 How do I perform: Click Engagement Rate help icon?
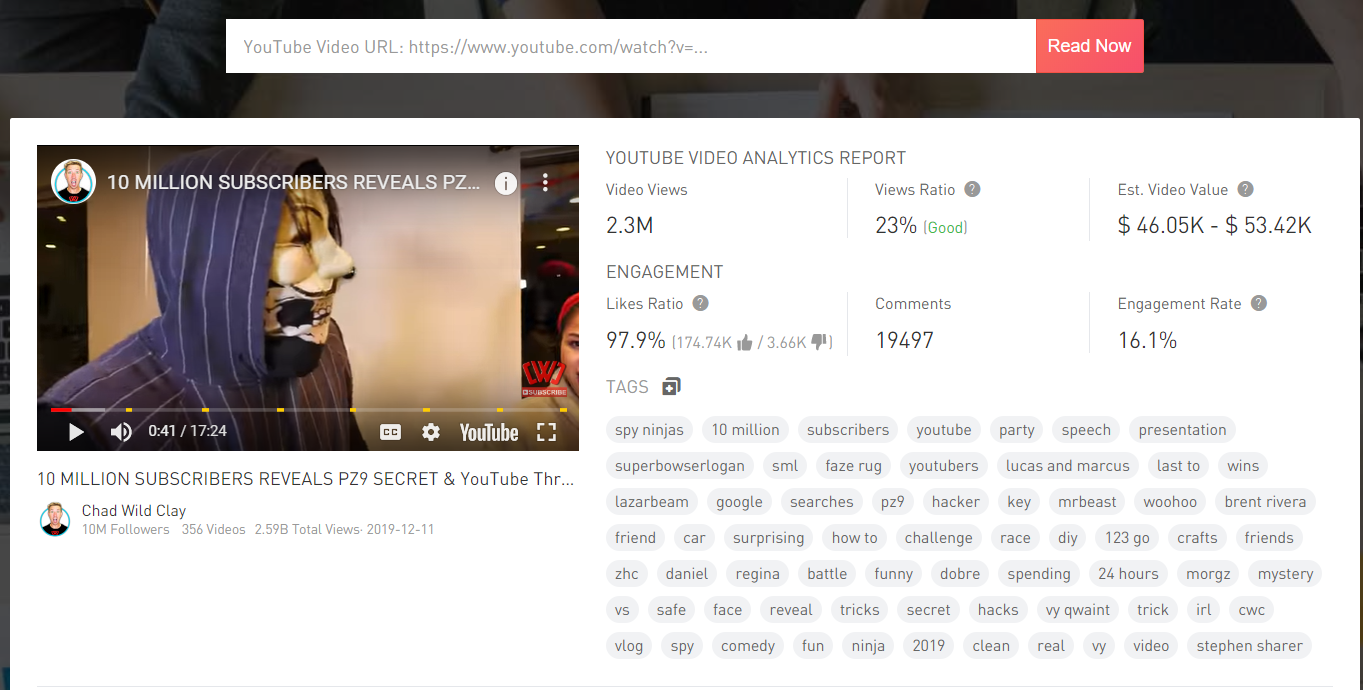(1259, 303)
